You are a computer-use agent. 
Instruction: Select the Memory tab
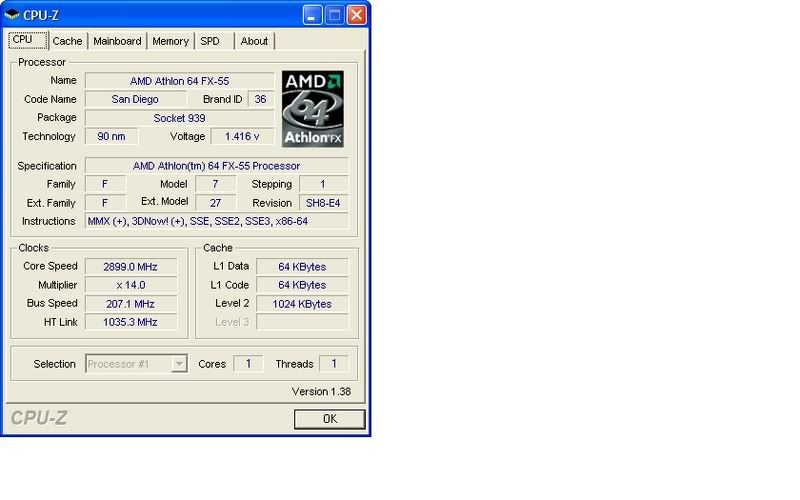coord(170,41)
